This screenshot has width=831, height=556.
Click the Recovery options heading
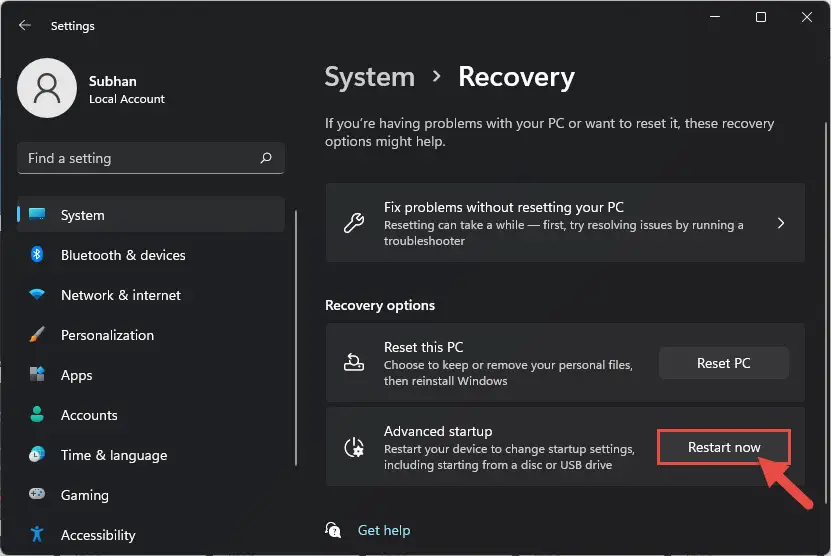click(x=380, y=305)
